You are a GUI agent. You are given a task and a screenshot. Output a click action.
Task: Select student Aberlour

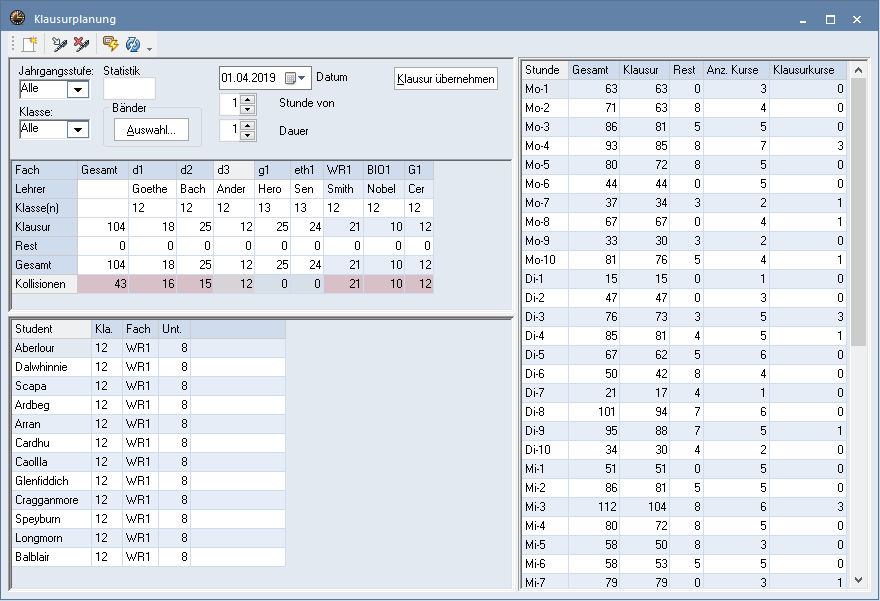[149, 348]
